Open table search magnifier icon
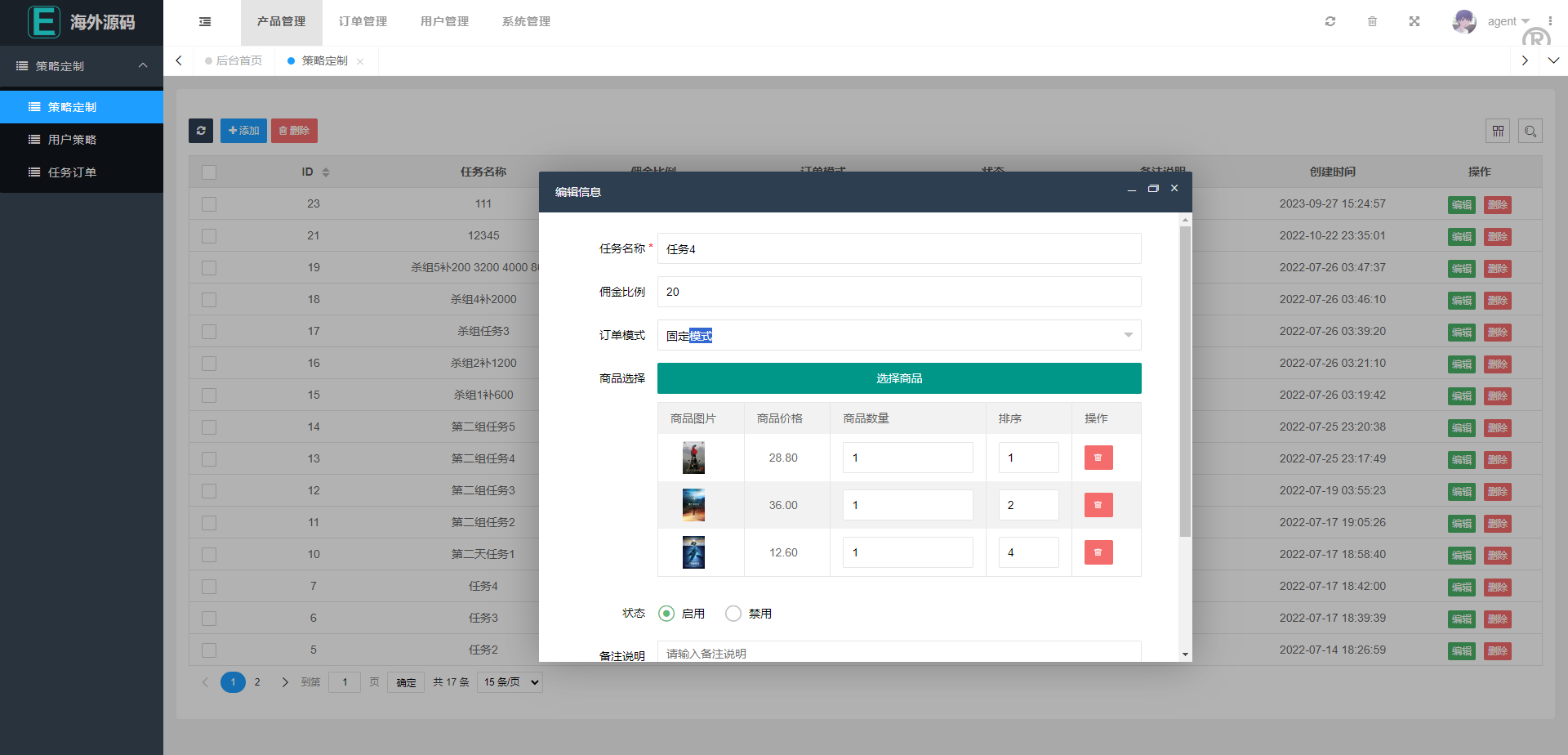Screen dimensions: 1568x755 pyautogui.click(x=1530, y=131)
